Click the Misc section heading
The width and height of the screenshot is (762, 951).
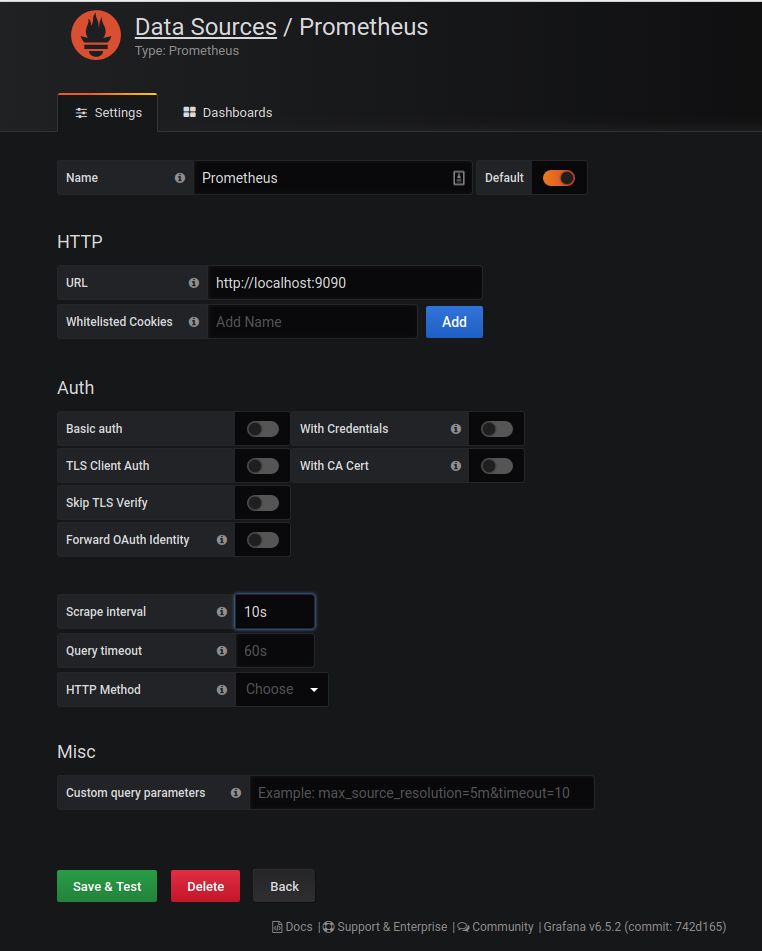(76, 752)
